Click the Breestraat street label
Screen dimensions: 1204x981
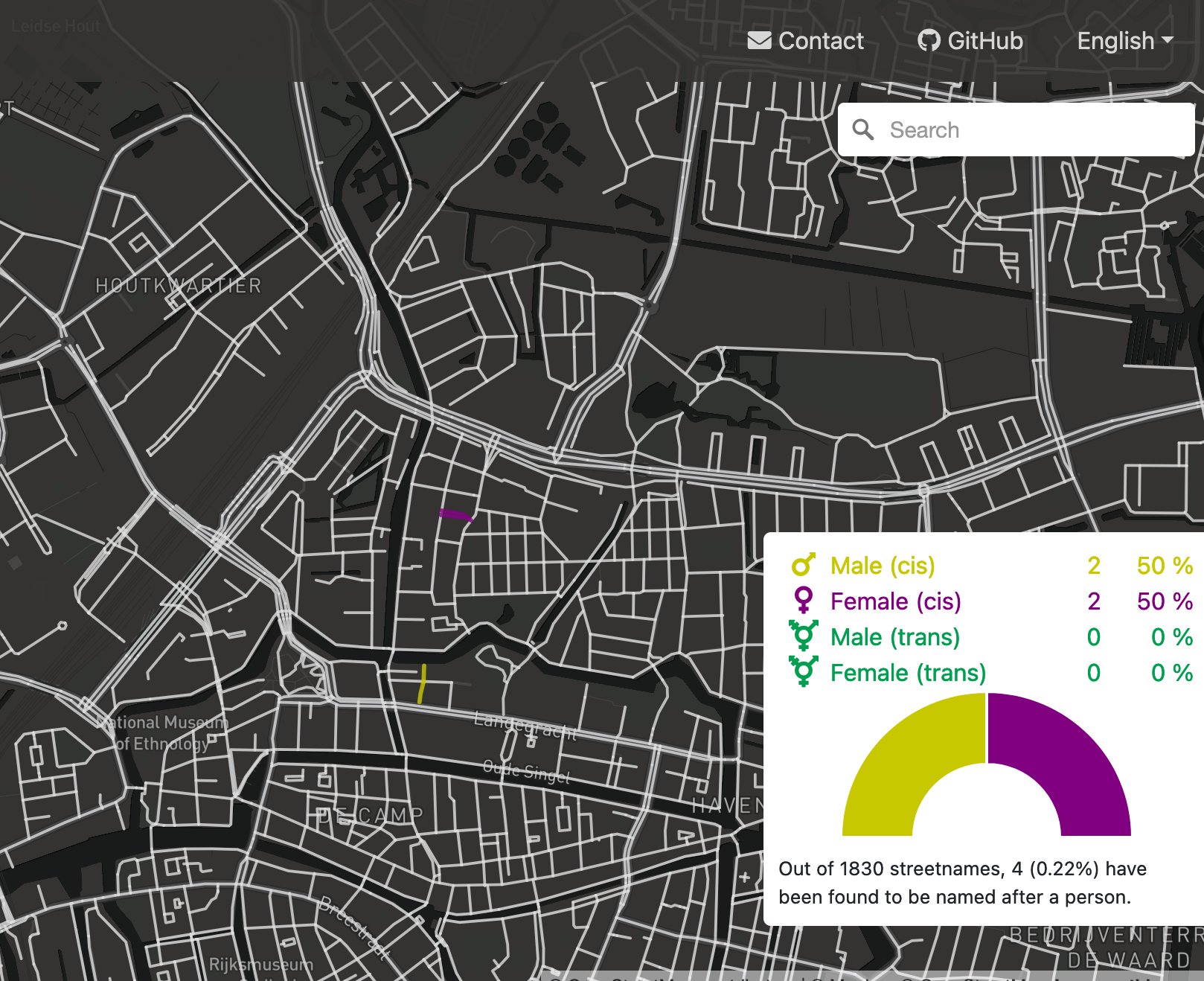point(355,927)
